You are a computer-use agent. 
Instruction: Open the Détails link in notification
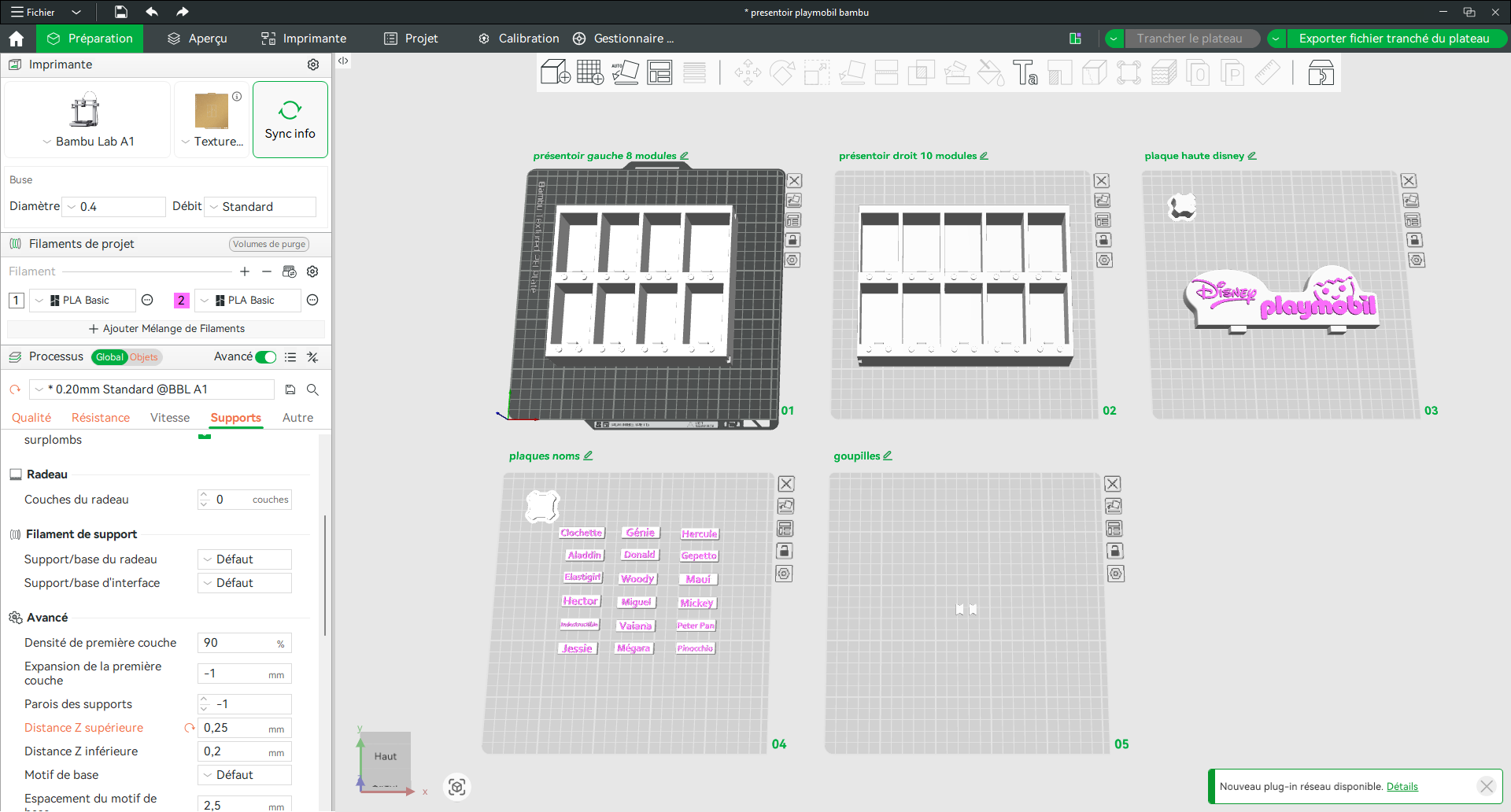1402,786
